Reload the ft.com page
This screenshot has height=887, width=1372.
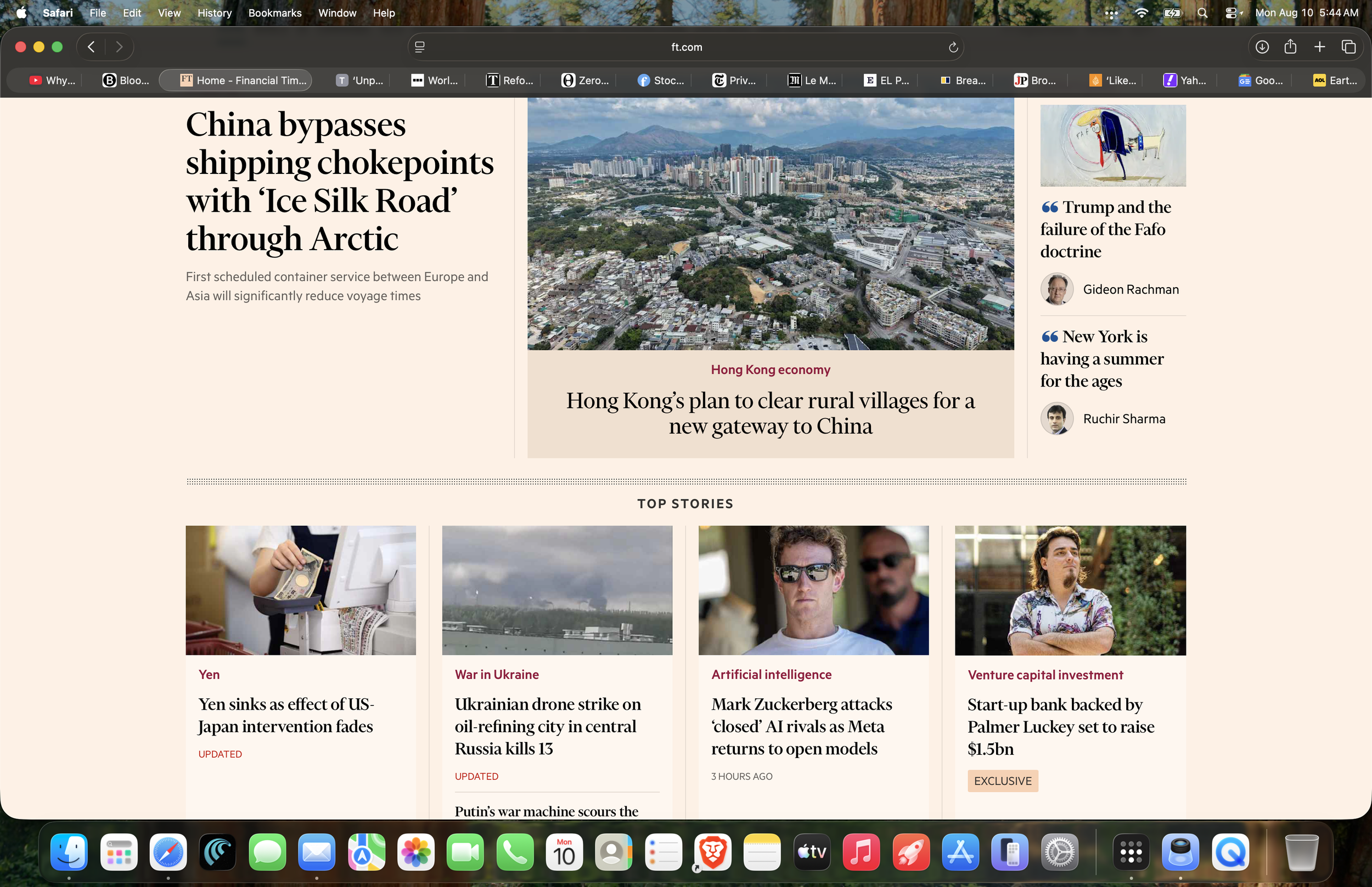pyautogui.click(x=953, y=47)
